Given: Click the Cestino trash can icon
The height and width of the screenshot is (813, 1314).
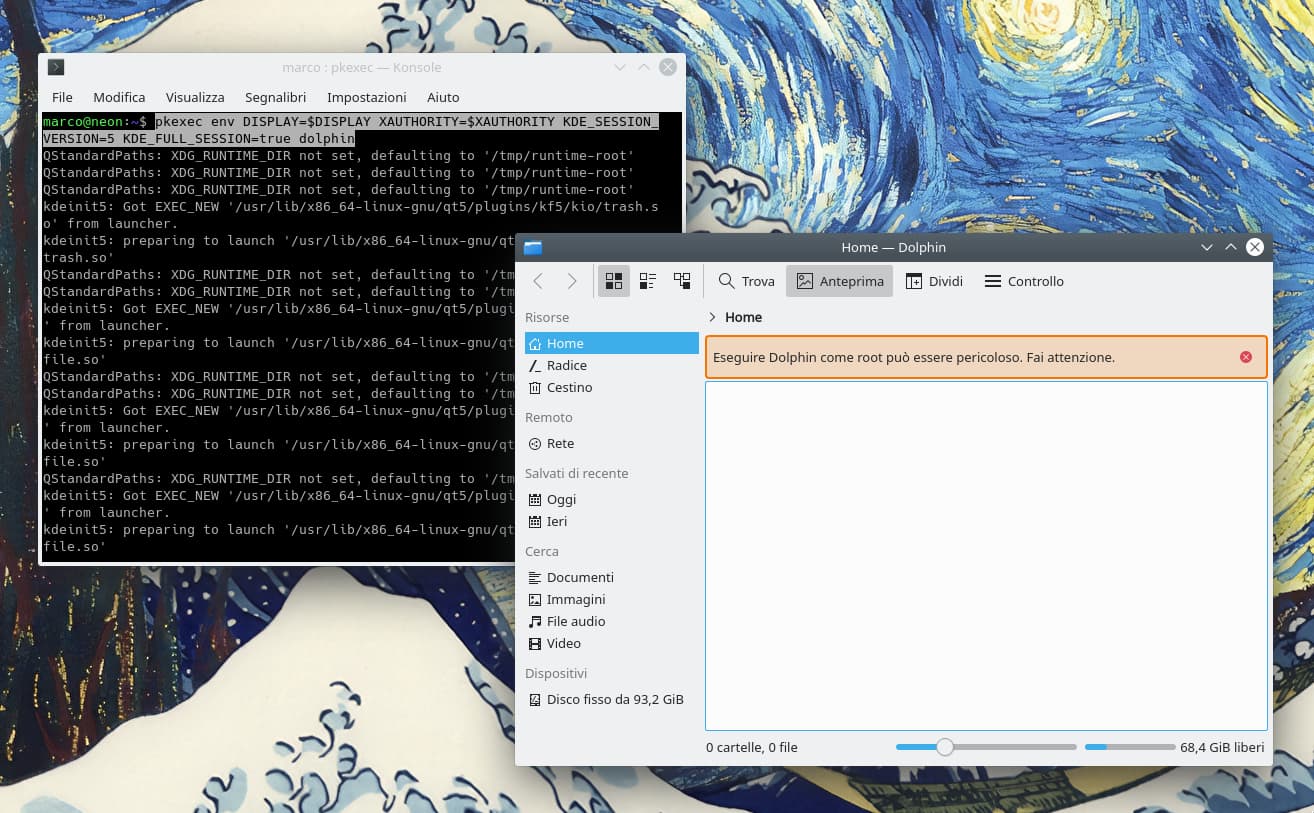Looking at the screenshot, I should (535, 387).
